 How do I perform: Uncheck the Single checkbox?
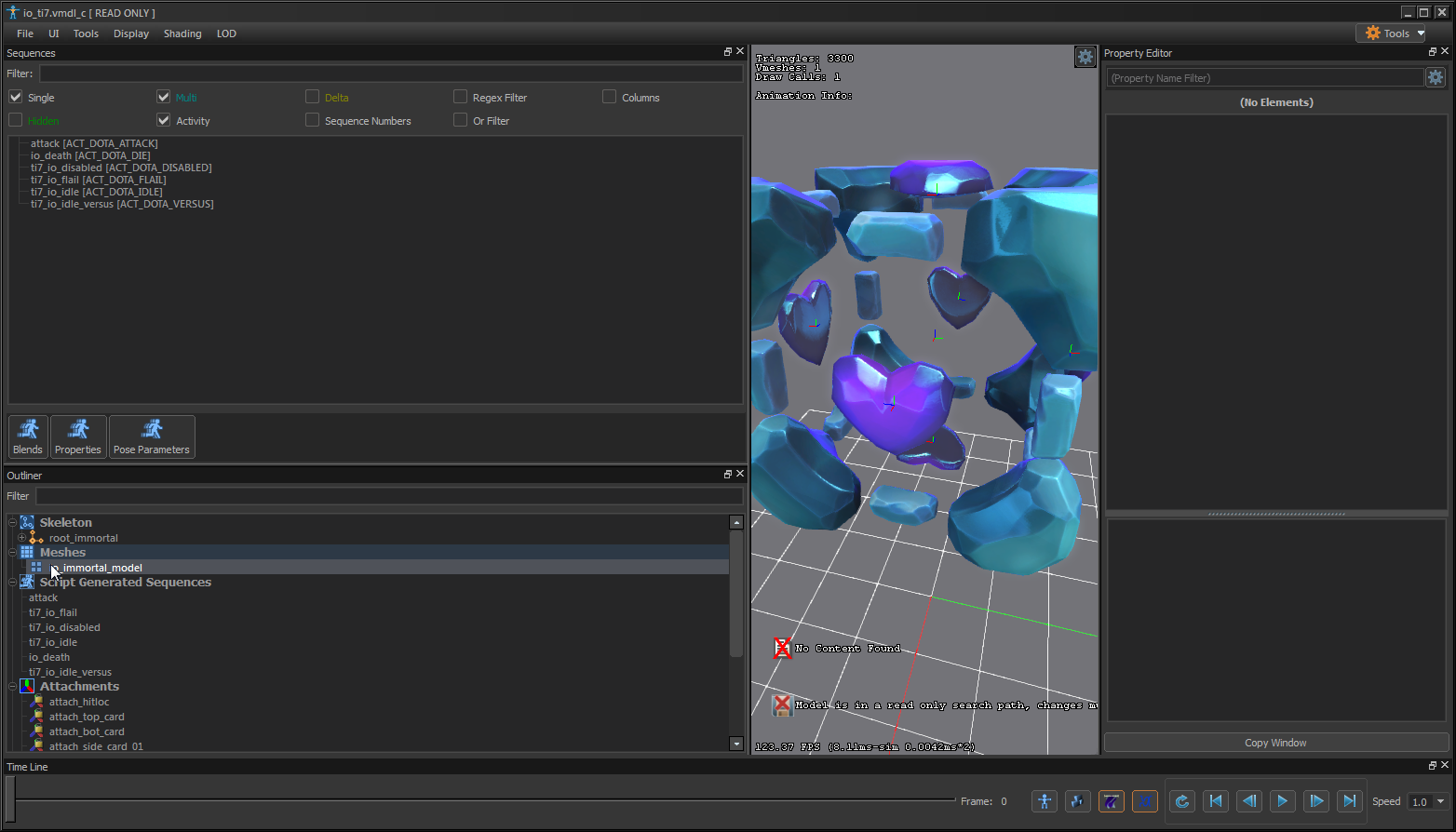coord(16,97)
